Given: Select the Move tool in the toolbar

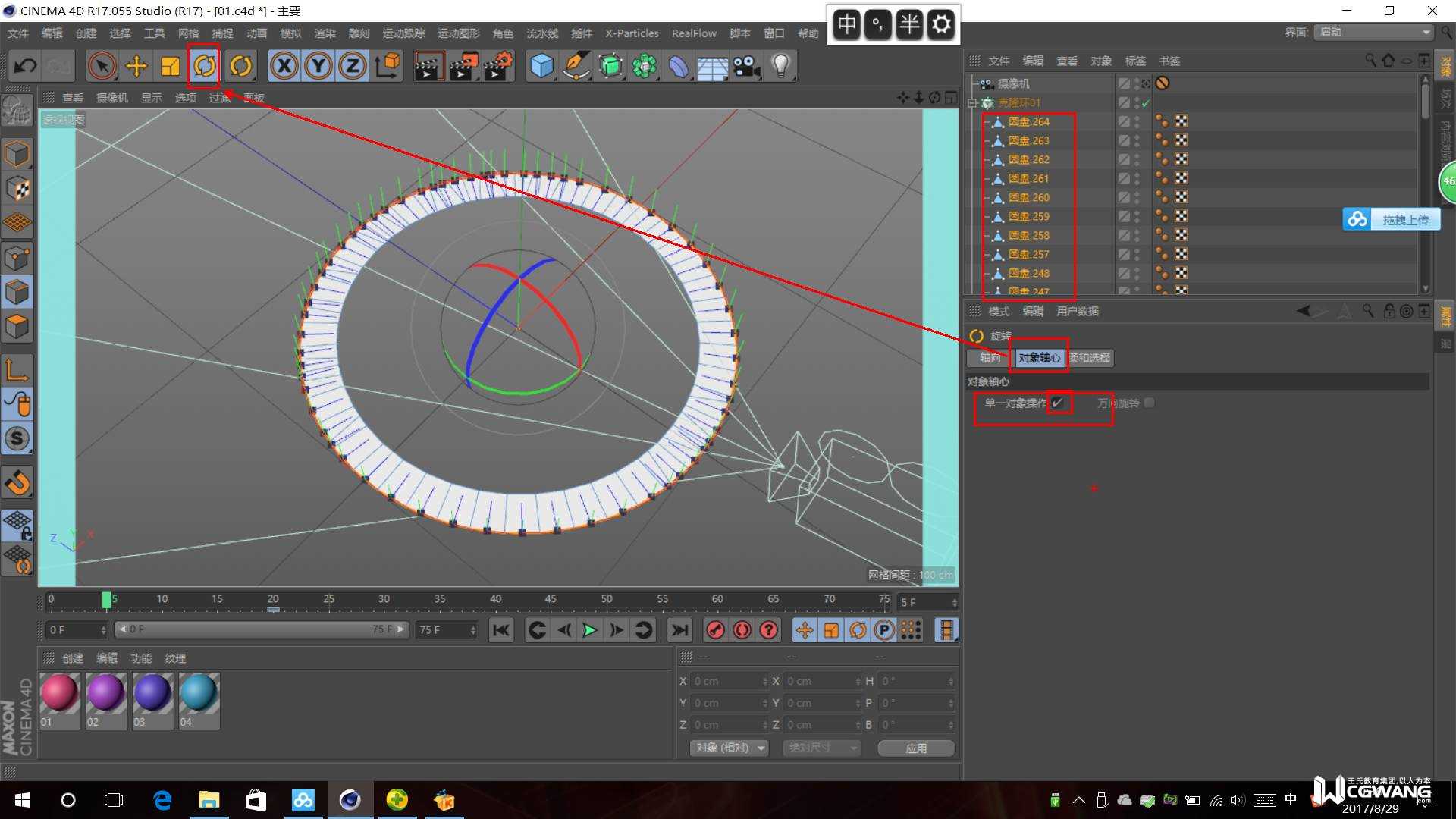Looking at the screenshot, I should (x=136, y=66).
